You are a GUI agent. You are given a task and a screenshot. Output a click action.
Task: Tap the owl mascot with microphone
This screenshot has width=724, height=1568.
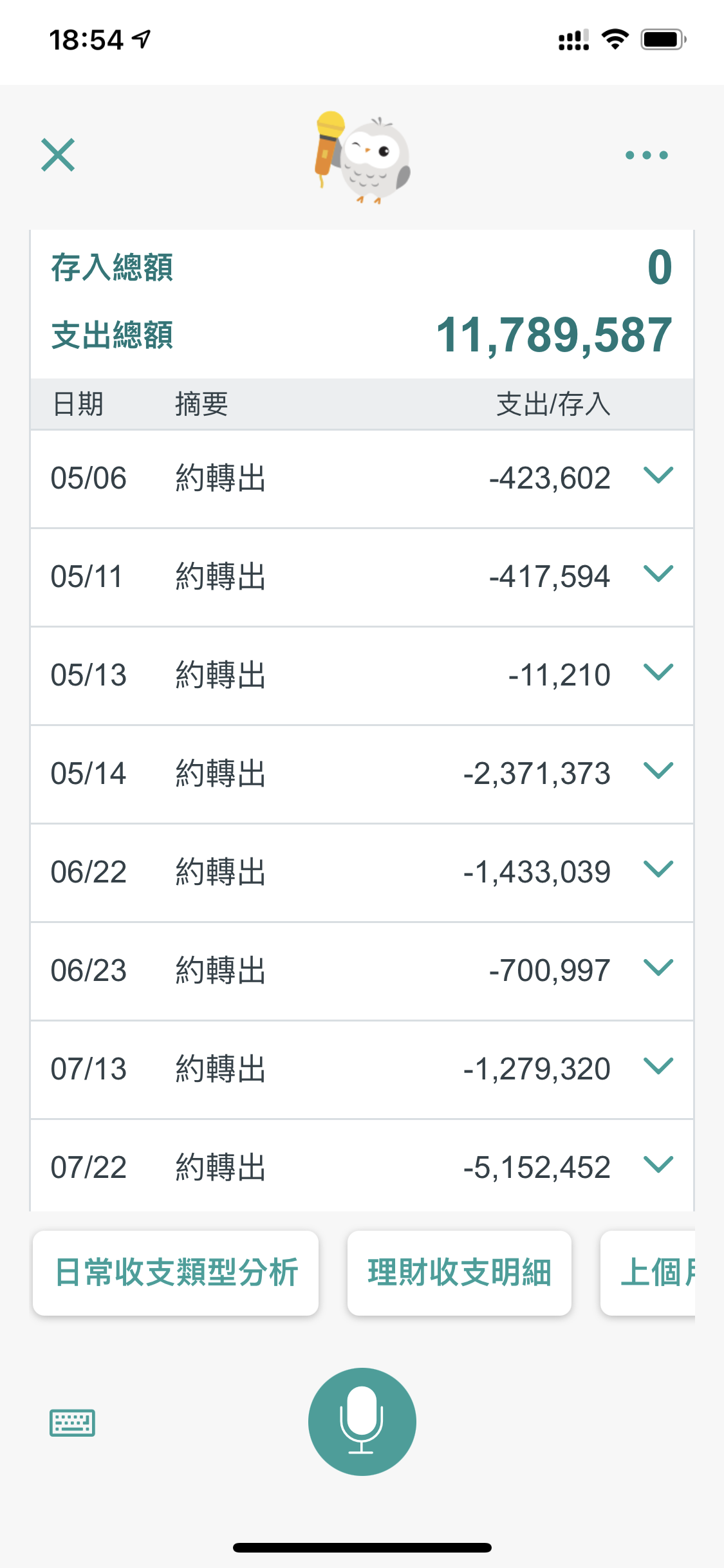point(362,157)
